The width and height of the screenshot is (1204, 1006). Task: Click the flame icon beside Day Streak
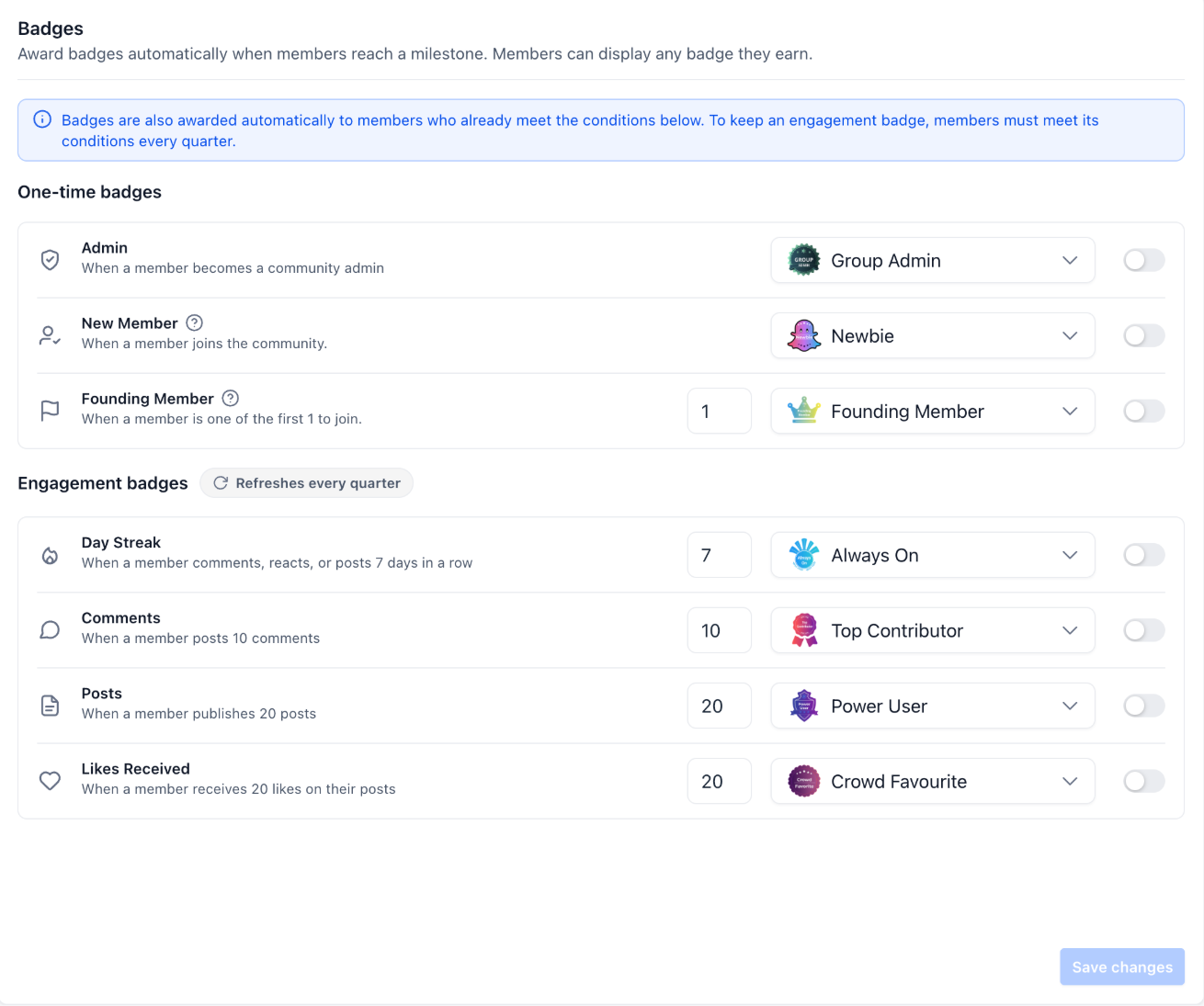pyautogui.click(x=50, y=555)
